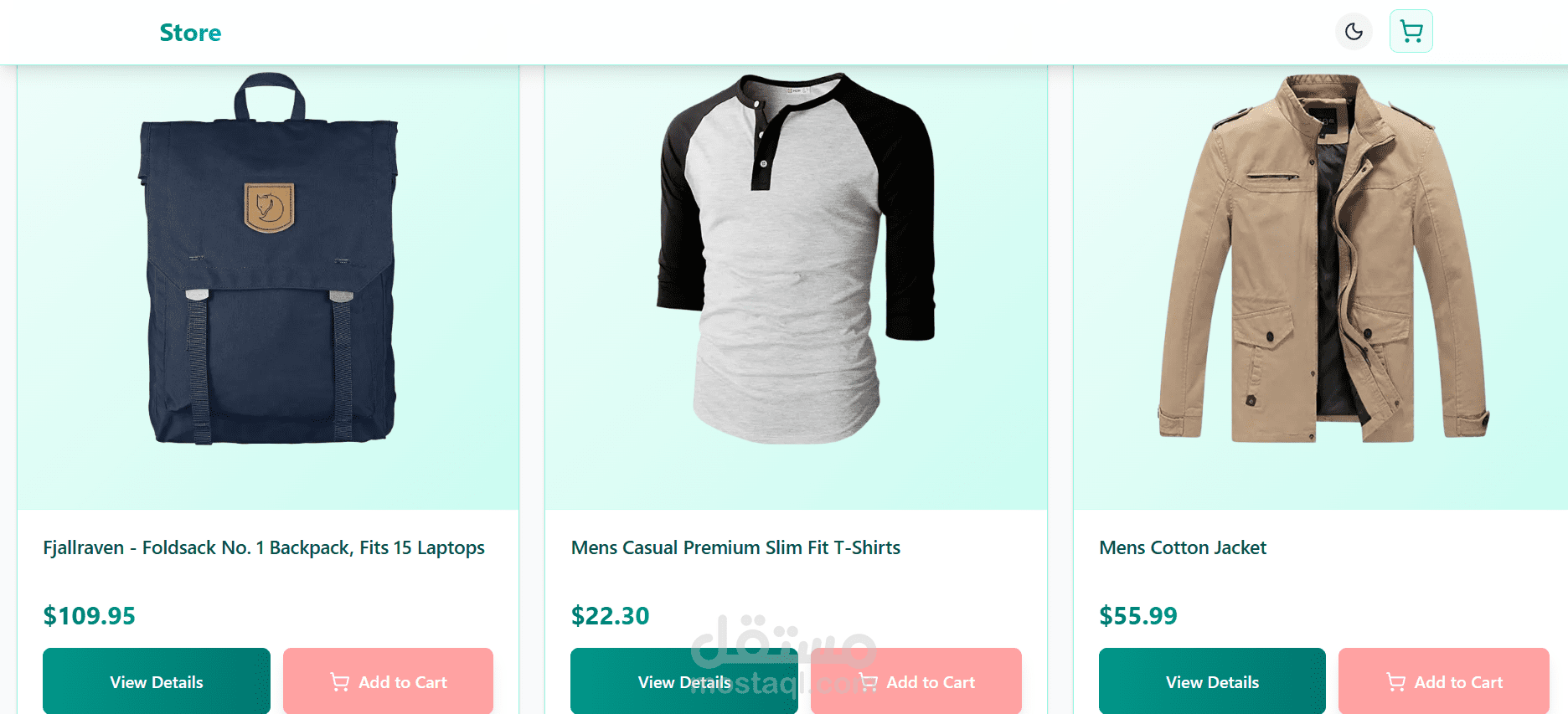Click the Fjallraven Foldsack backpack title

pos(264,547)
